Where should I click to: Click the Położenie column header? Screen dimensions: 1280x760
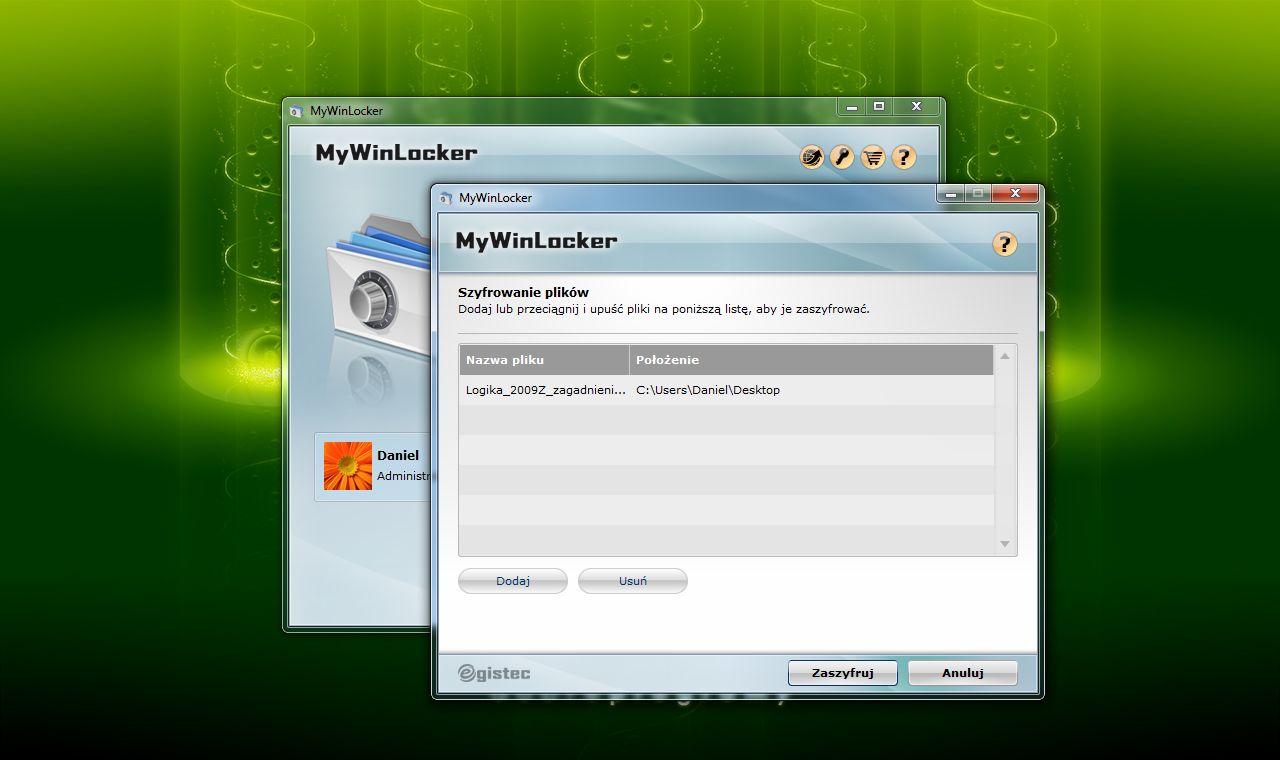point(812,360)
